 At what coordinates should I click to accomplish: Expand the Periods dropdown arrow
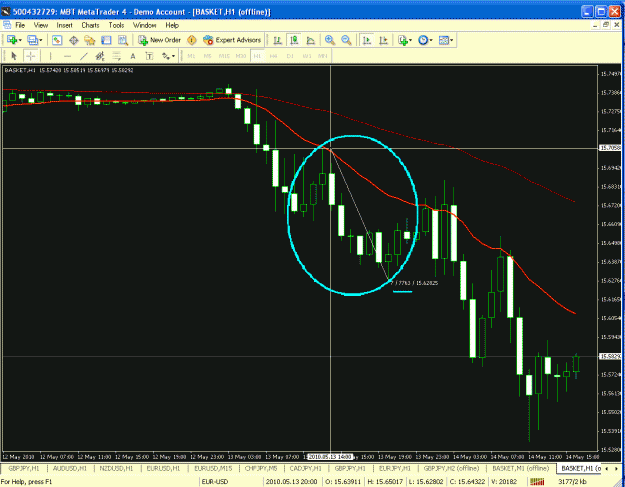431,40
